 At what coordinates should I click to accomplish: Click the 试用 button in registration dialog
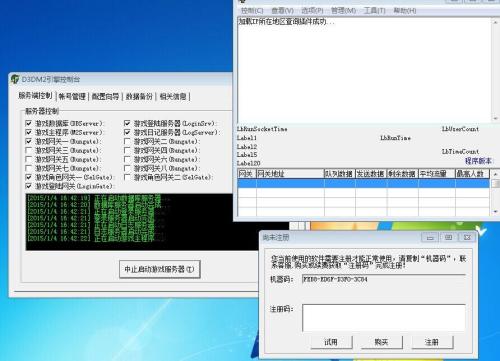click(x=331, y=342)
